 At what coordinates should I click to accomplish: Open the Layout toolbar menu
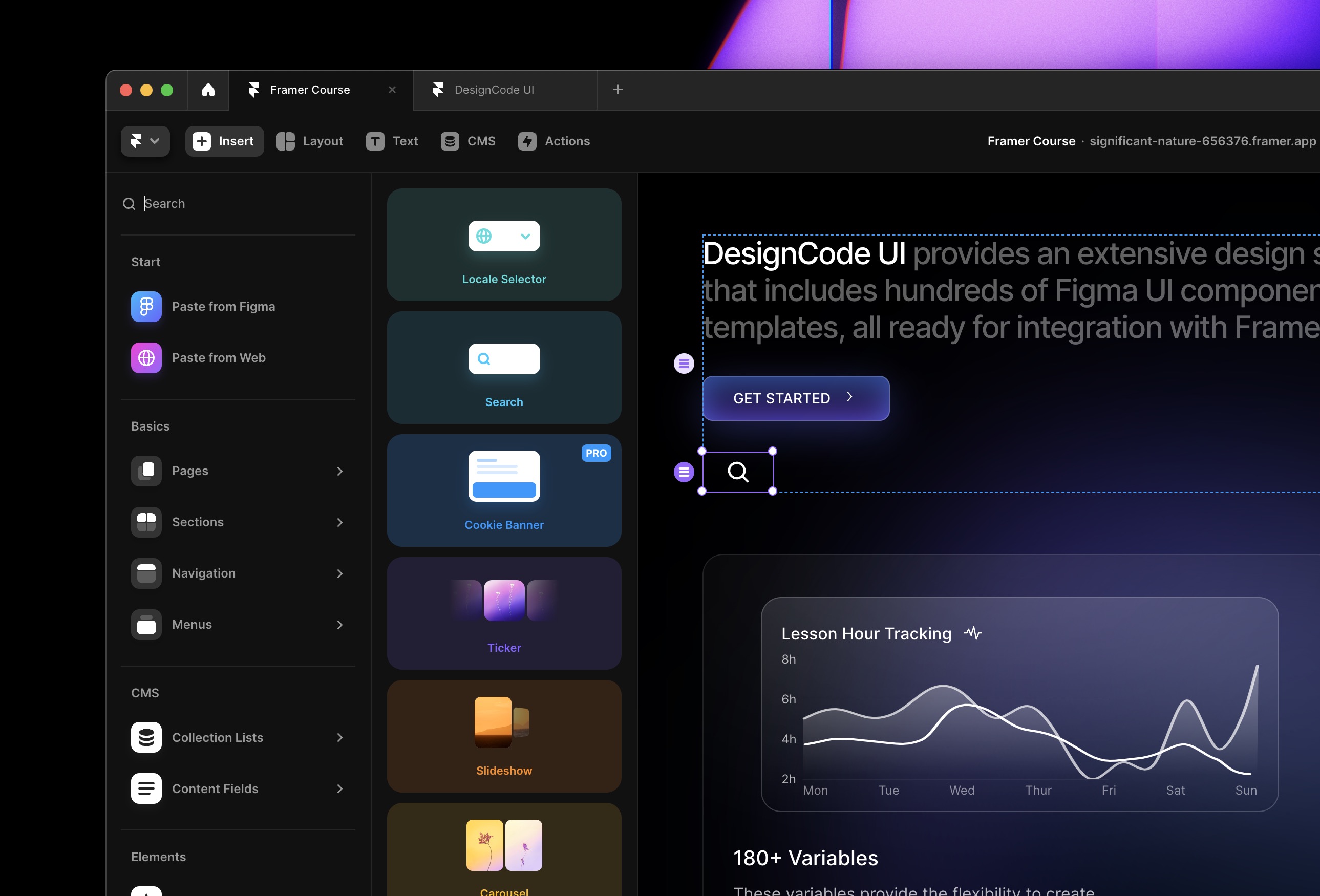tap(310, 141)
